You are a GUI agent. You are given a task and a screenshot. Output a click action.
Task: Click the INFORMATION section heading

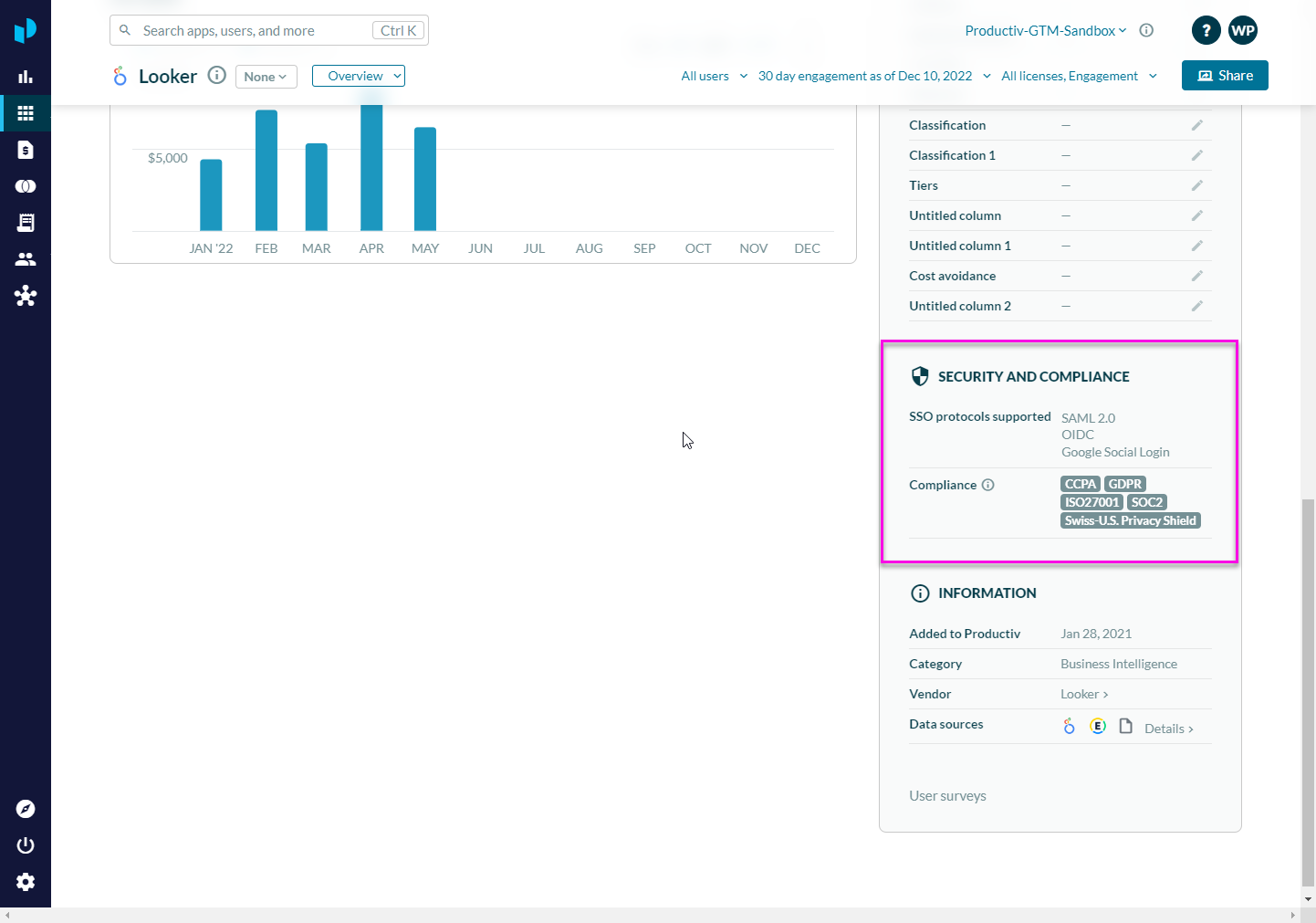point(987,593)
